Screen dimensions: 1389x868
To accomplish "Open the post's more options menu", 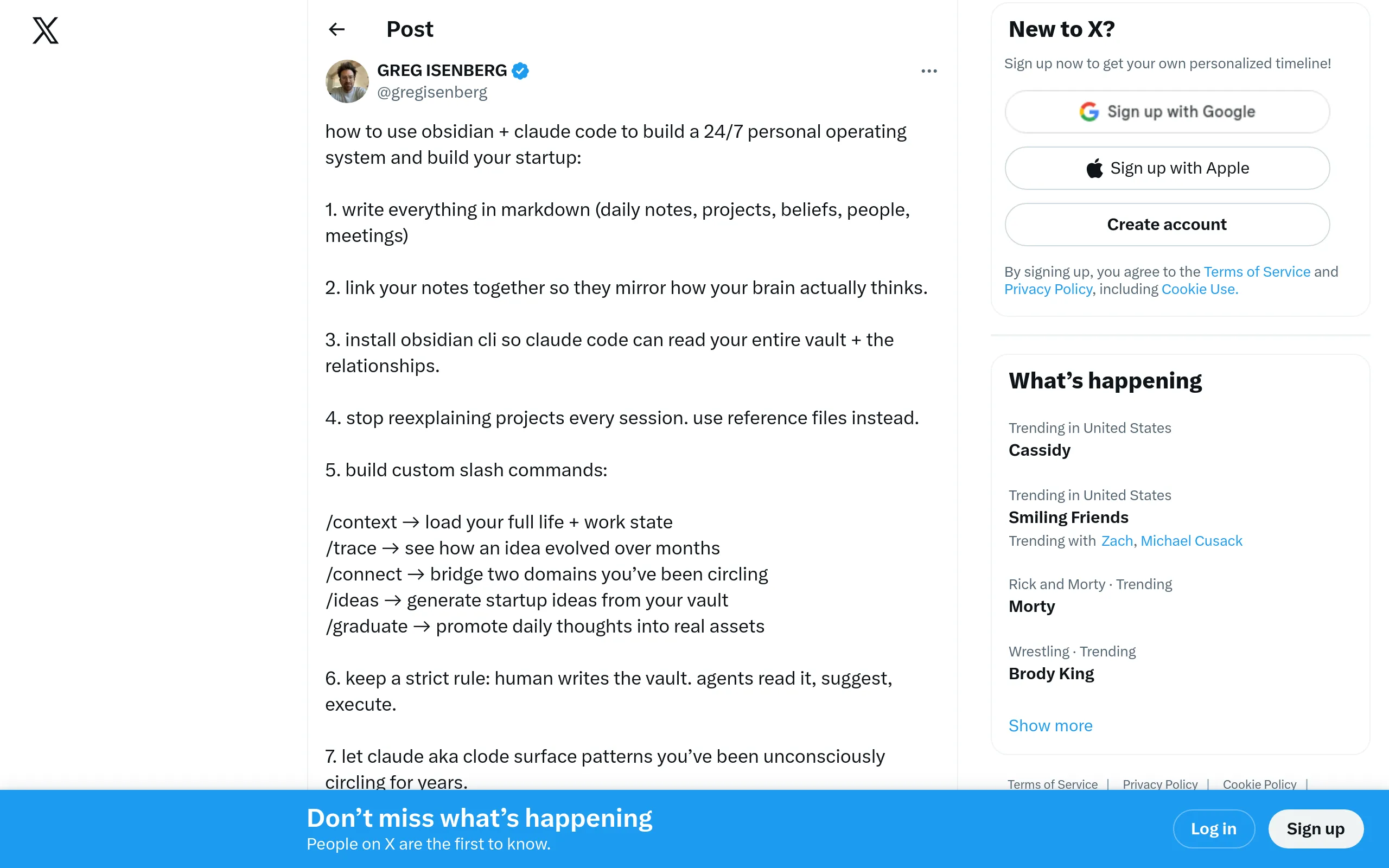I will point(929,71).
